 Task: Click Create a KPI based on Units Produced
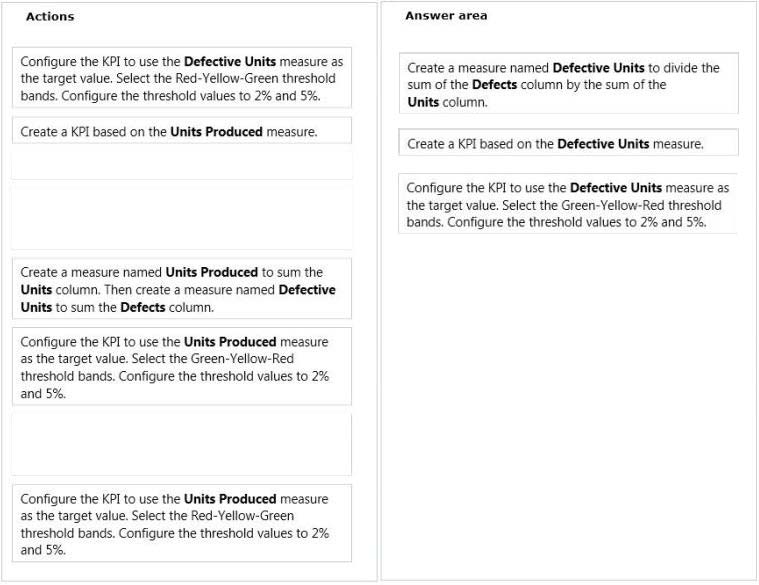coord(182,131)
